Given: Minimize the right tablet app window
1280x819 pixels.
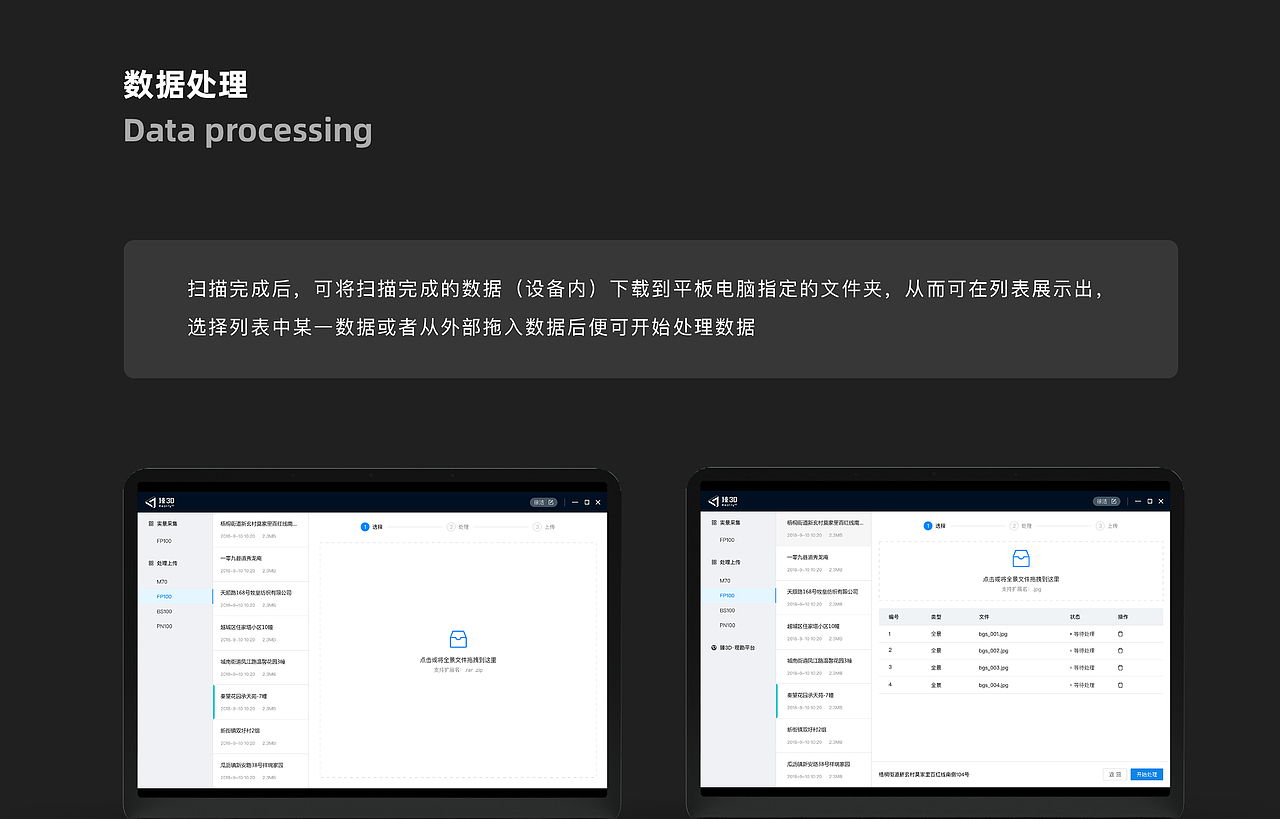Looking at the screenshot, I should pos(1138,501).
